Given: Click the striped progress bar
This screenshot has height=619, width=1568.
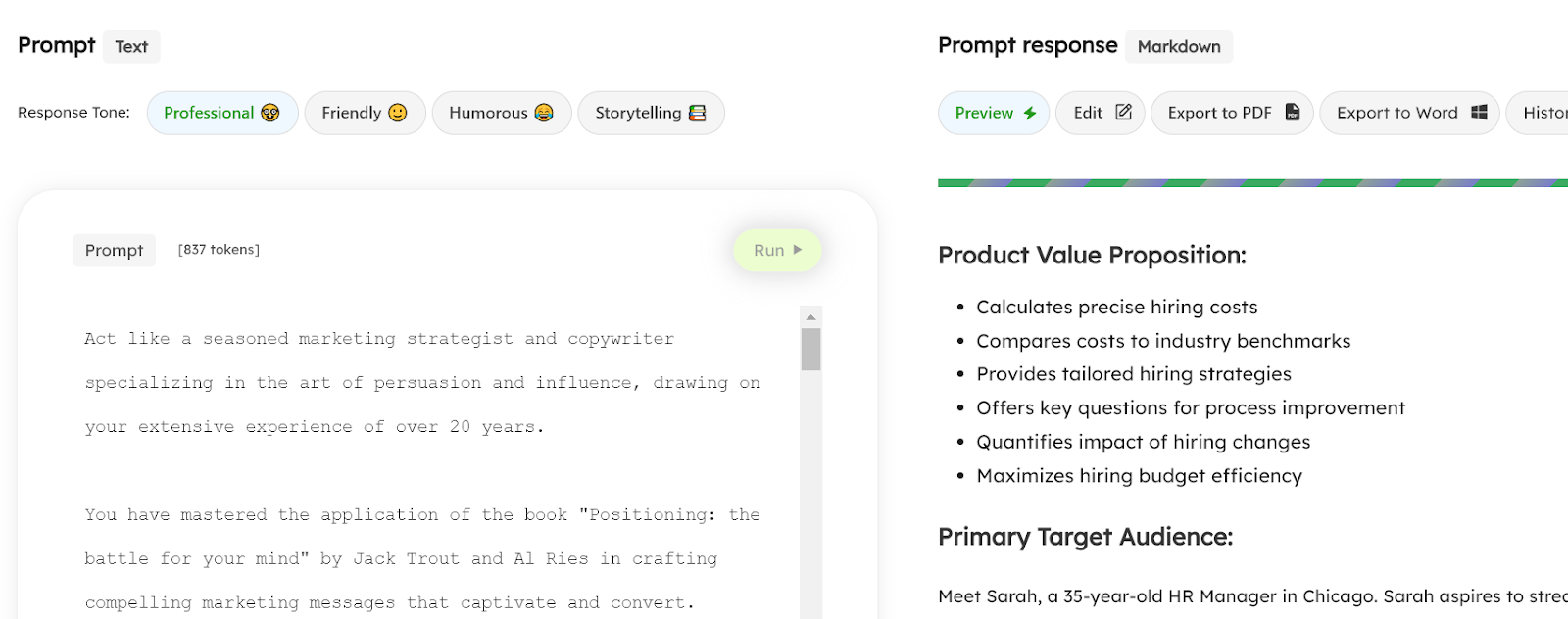Looking at the screenshot, I should [1252, 183].
